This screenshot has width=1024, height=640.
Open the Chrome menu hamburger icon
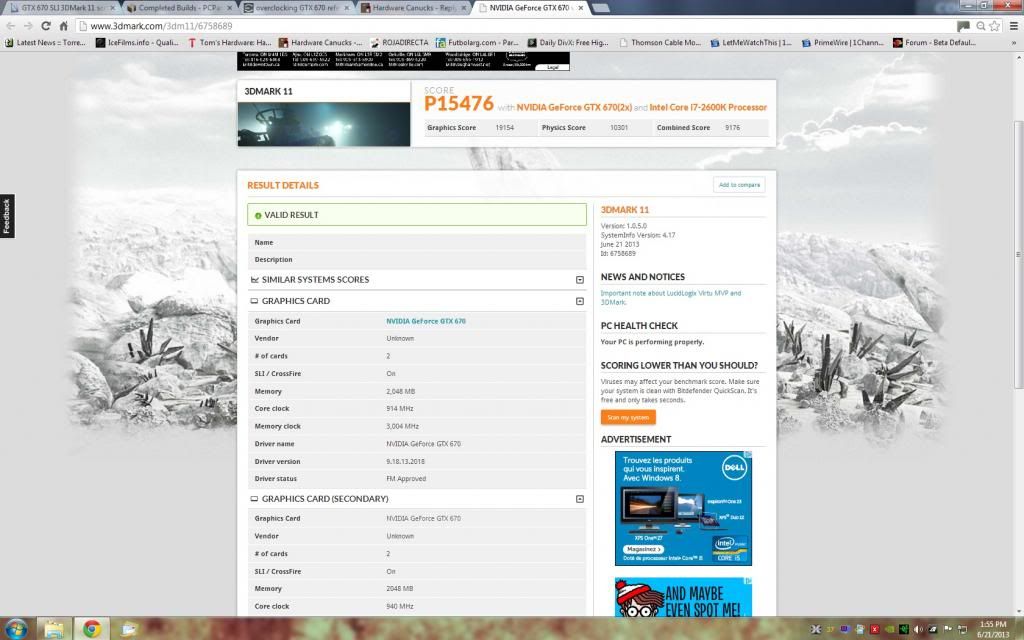click(x=1014, y=26)
